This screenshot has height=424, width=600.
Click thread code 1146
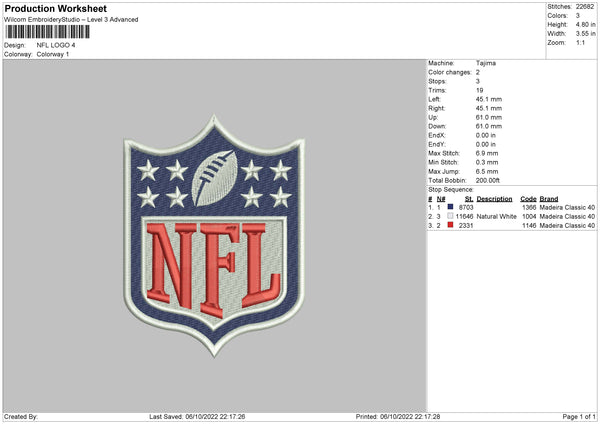(x=529, y=226)
